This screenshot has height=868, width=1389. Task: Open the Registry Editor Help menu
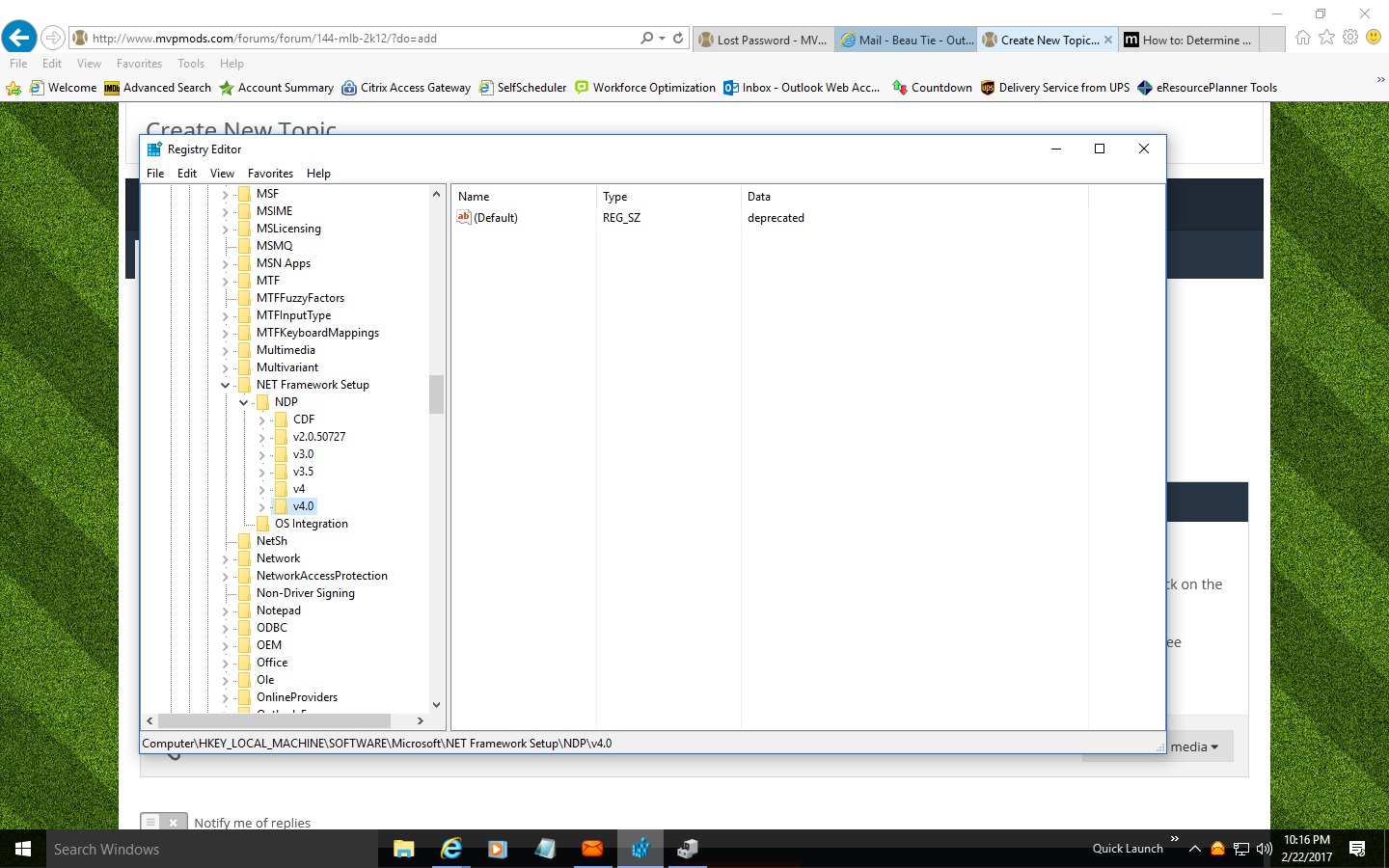tap(318, 174)
